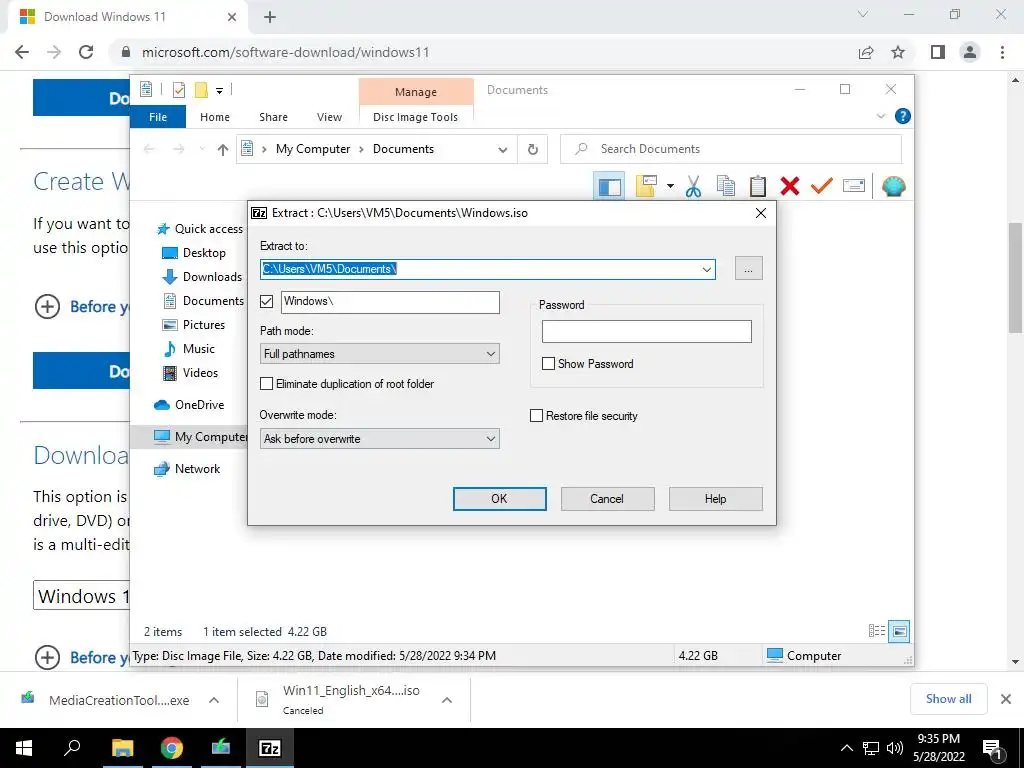
Task: Open the View ribbon tab
Action: click(x=329, y=117)
